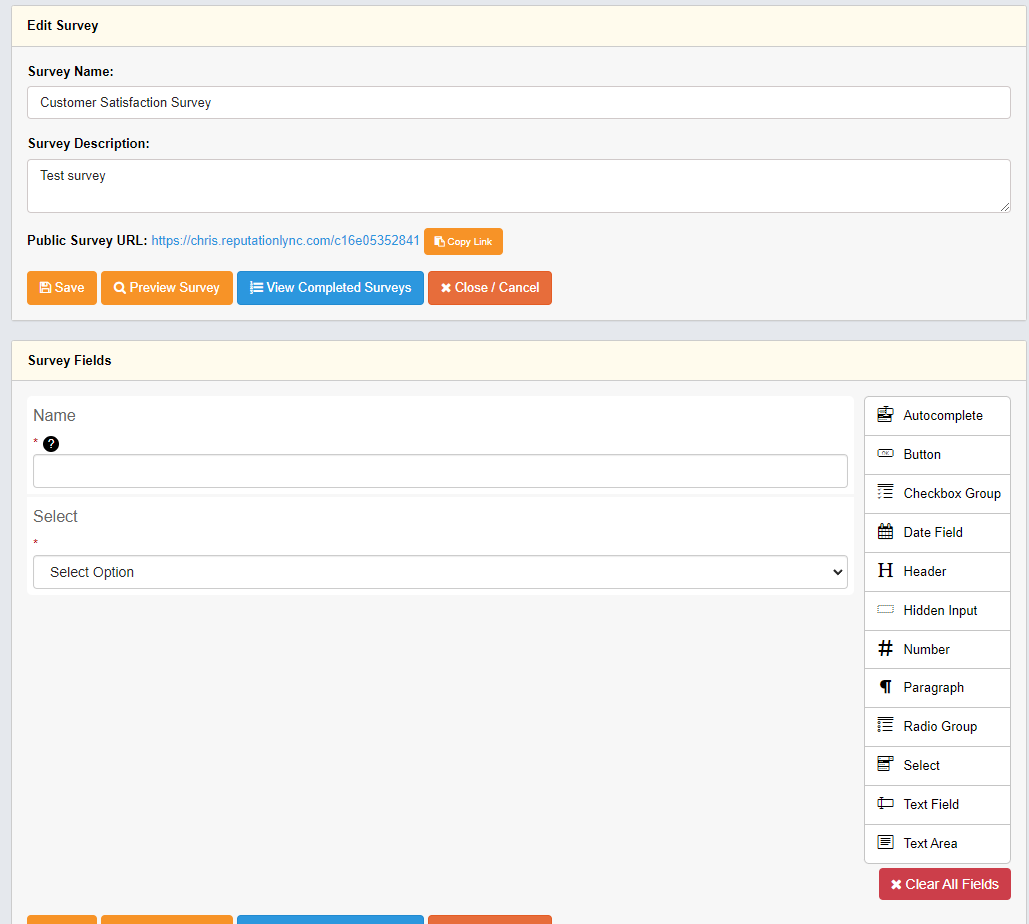Add a Number field hash icon

click(885, 649)
